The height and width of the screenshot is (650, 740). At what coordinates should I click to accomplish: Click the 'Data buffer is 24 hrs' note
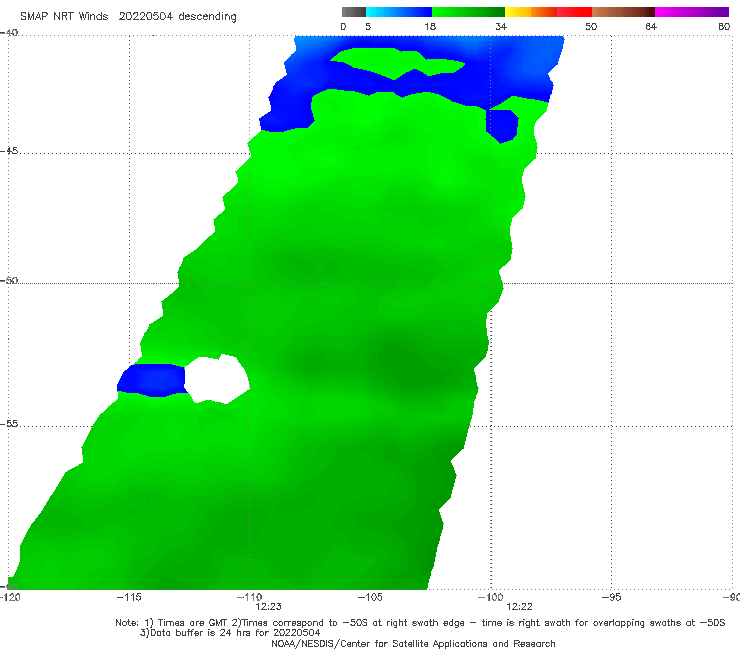(230, 633)
